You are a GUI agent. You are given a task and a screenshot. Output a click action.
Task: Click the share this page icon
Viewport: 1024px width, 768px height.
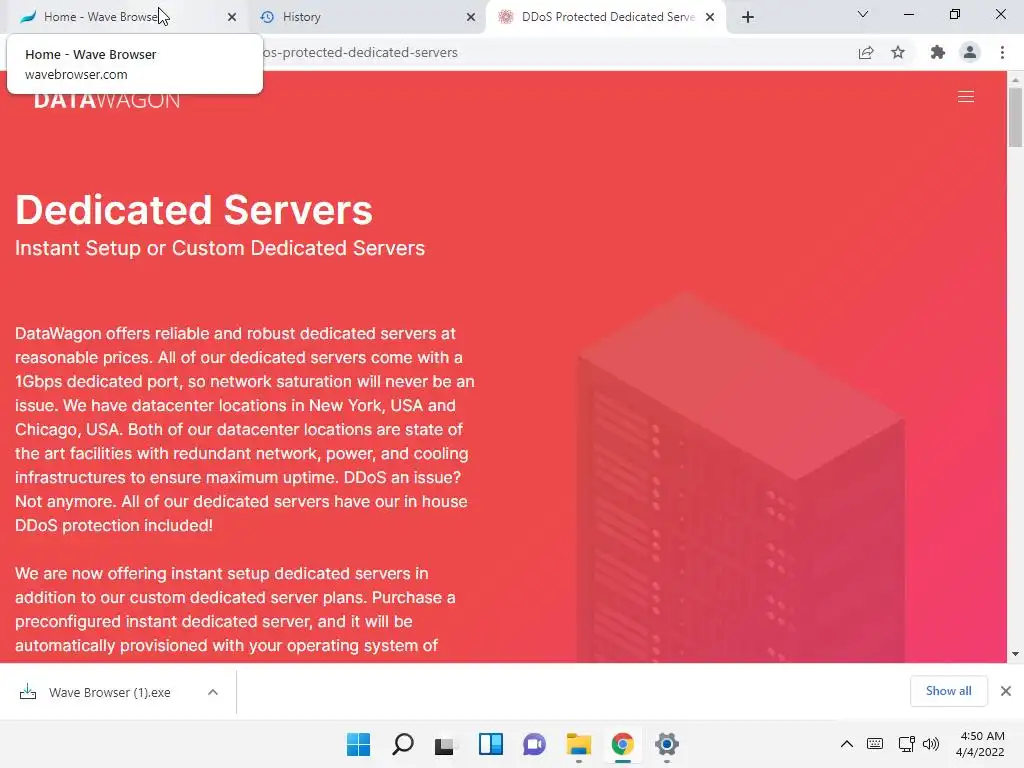pos(866,52)
